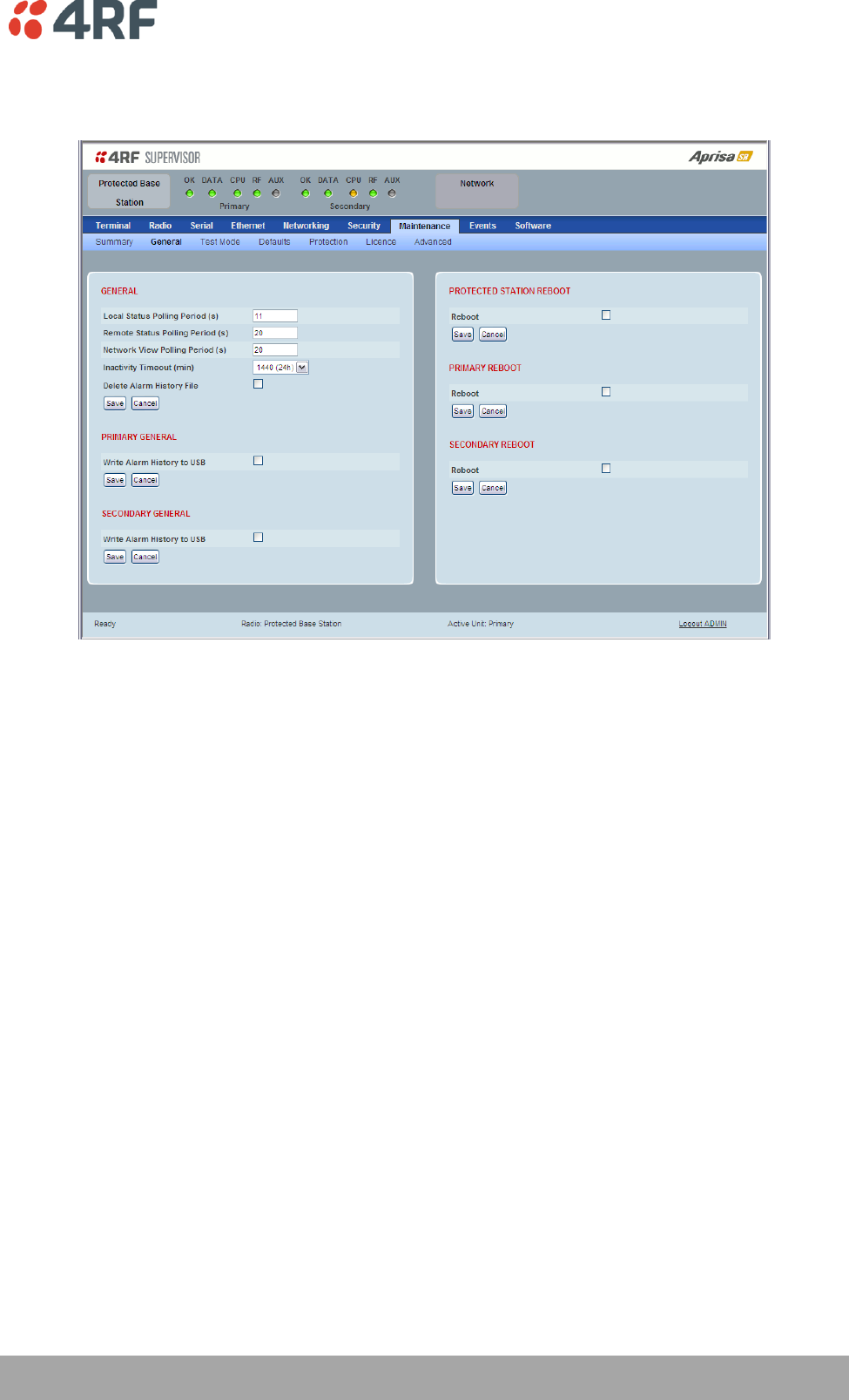Save Secondary General section

pyautogui.click(x=115, y=557)
